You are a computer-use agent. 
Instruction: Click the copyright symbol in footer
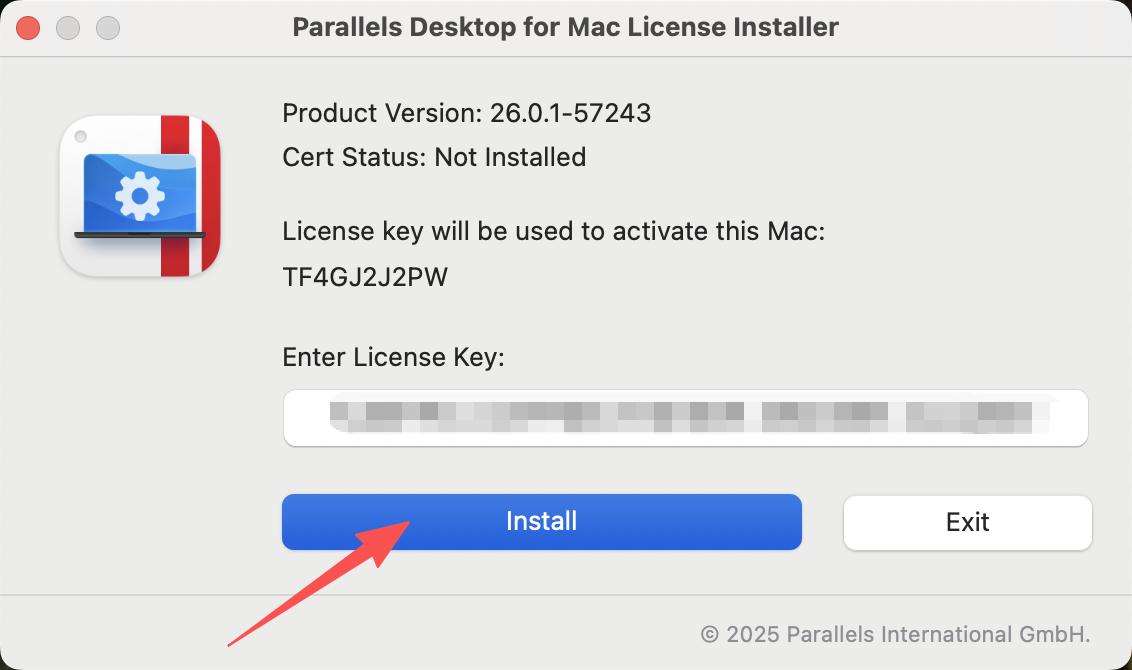tap(710, 635)
